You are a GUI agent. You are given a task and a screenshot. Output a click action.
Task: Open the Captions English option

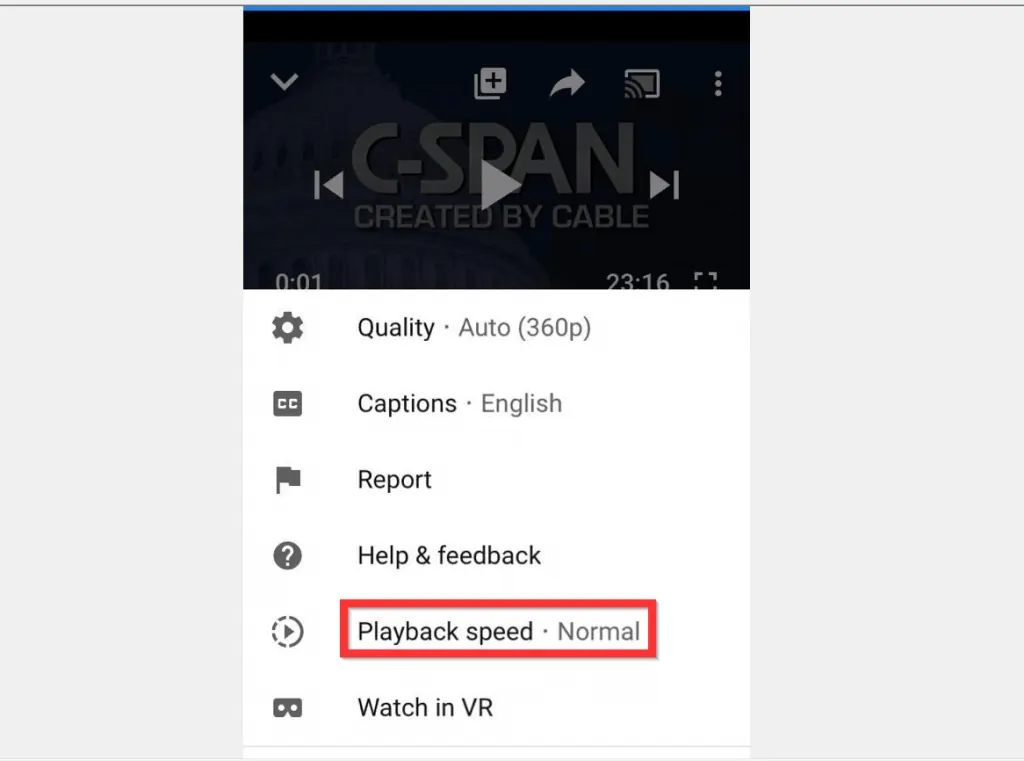pyautogui.click(x=460, y=404)
